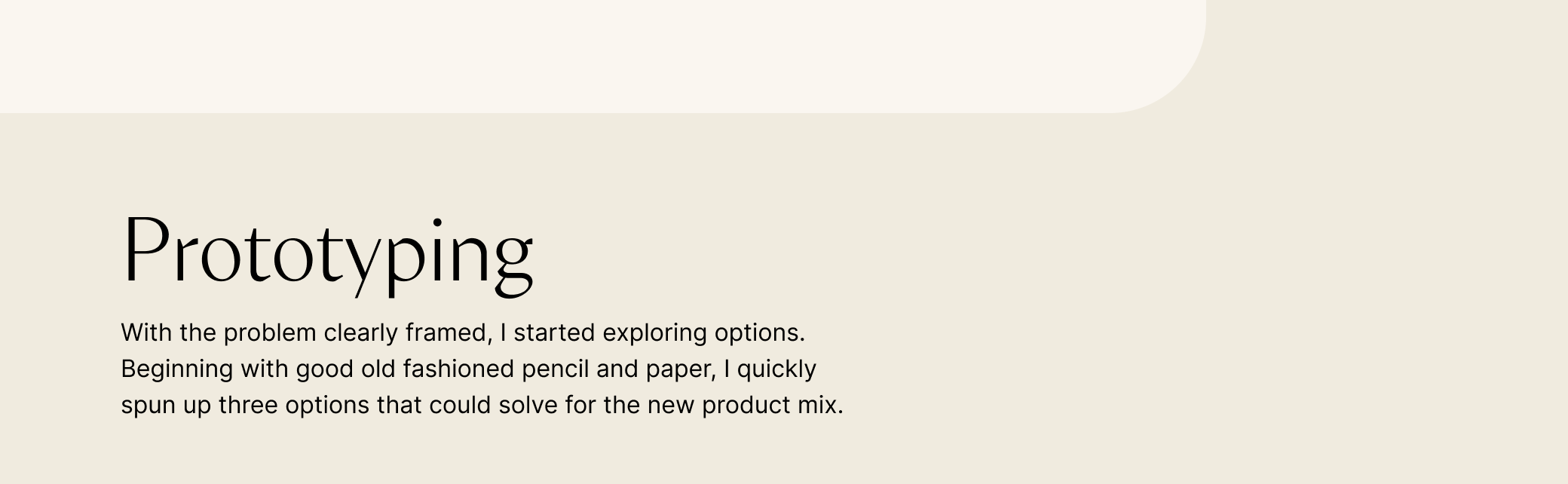Click the Prototyping heading
Image resolution: width=1568 pixels, height=484 pixels.
coord(328,253)
